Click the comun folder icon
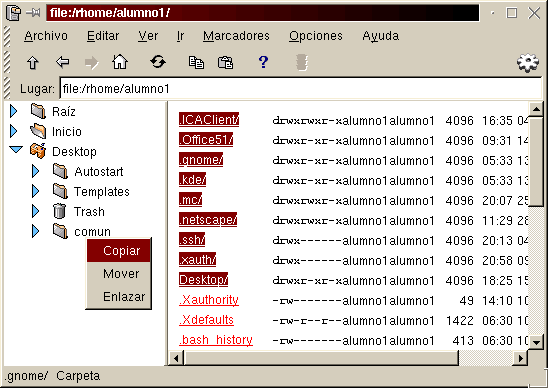Image resolution: width=548 pixels, height=388 pixels. click(60, 231)
